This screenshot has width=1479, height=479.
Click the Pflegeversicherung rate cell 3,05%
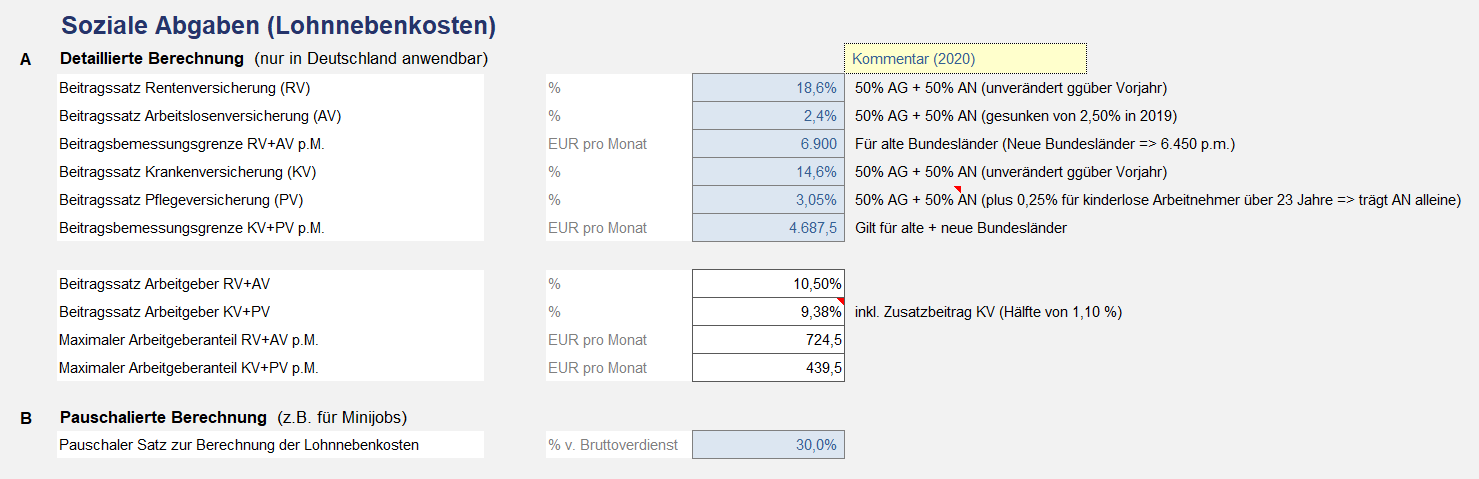click(768, 200)
